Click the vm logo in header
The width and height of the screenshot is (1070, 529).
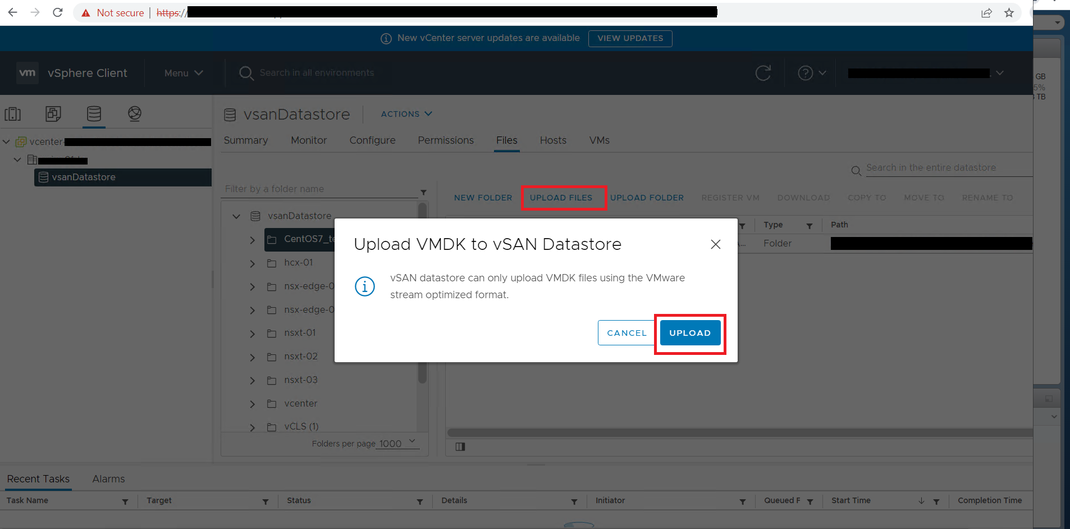pos(27,73)
